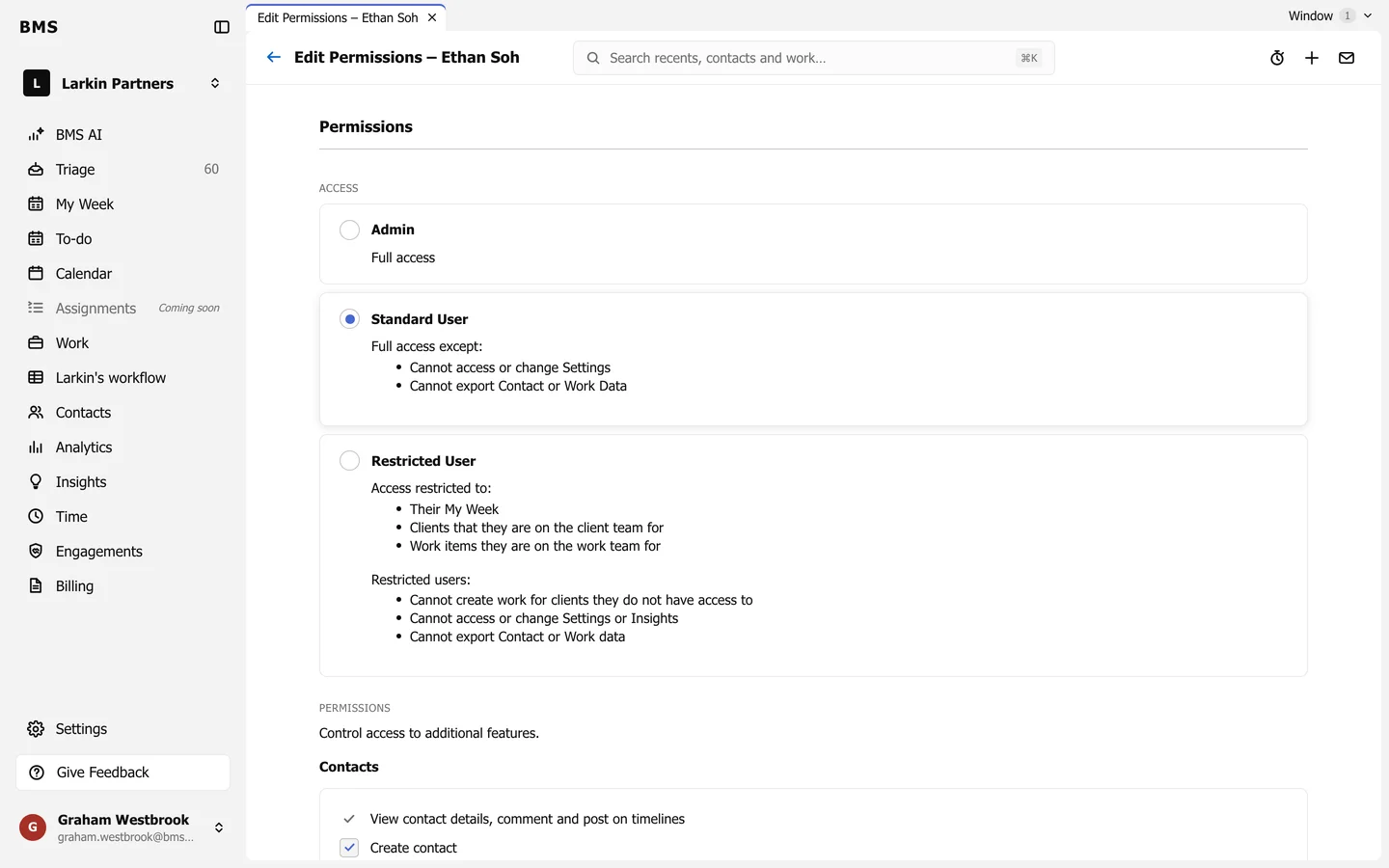Click the 'View contact details, comment and post on timelines' text
The image size is (1389, 868).
point(528,819)
